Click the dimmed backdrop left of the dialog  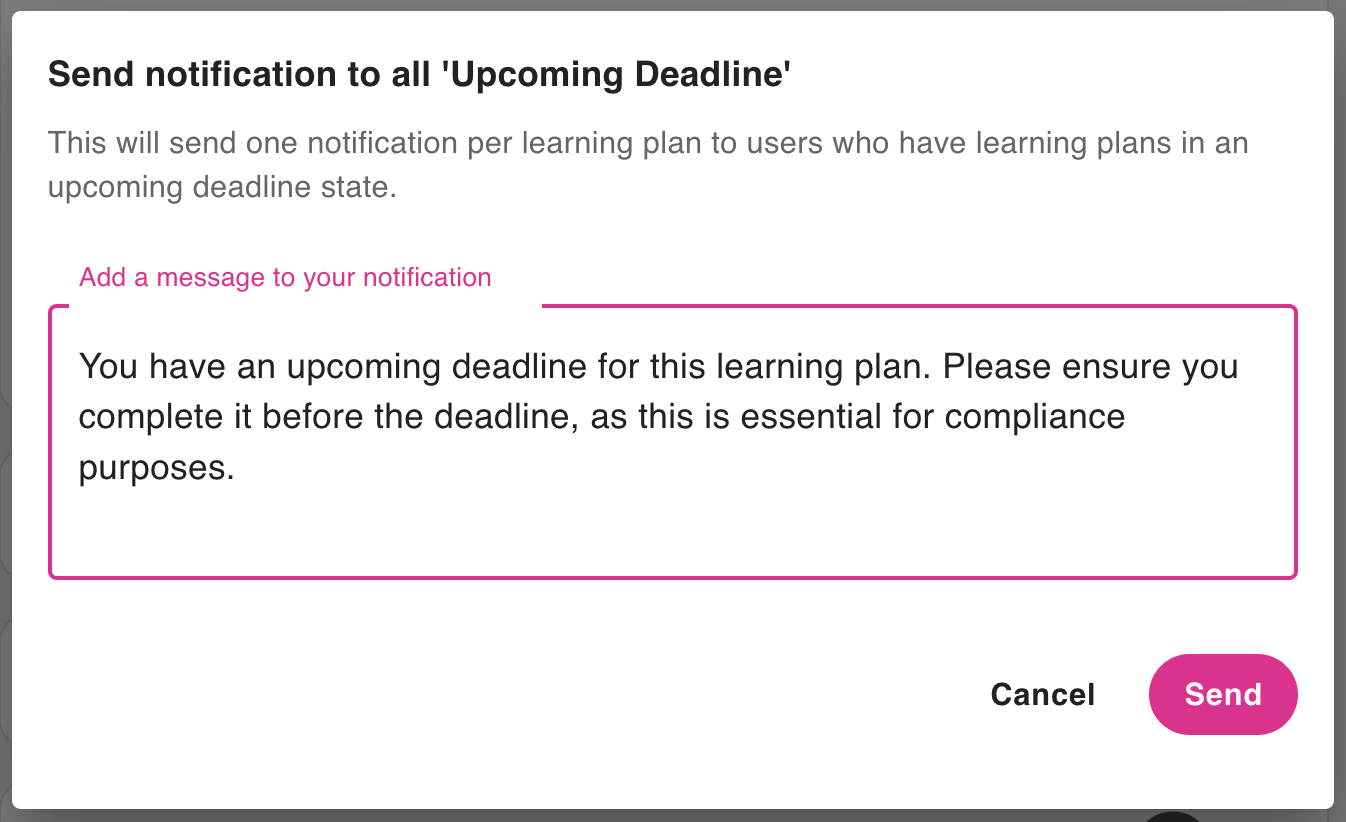(5, 500)
